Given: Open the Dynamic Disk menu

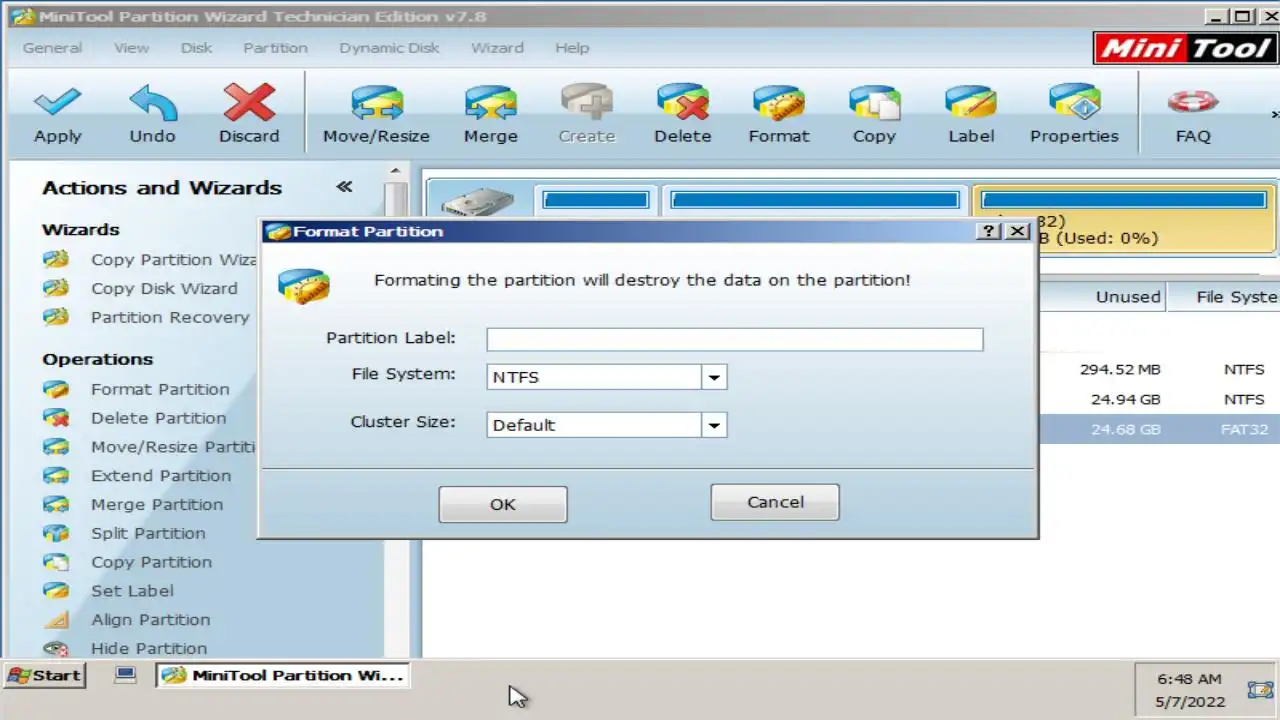Looking at the screenshot, I should tap(389, 48).
